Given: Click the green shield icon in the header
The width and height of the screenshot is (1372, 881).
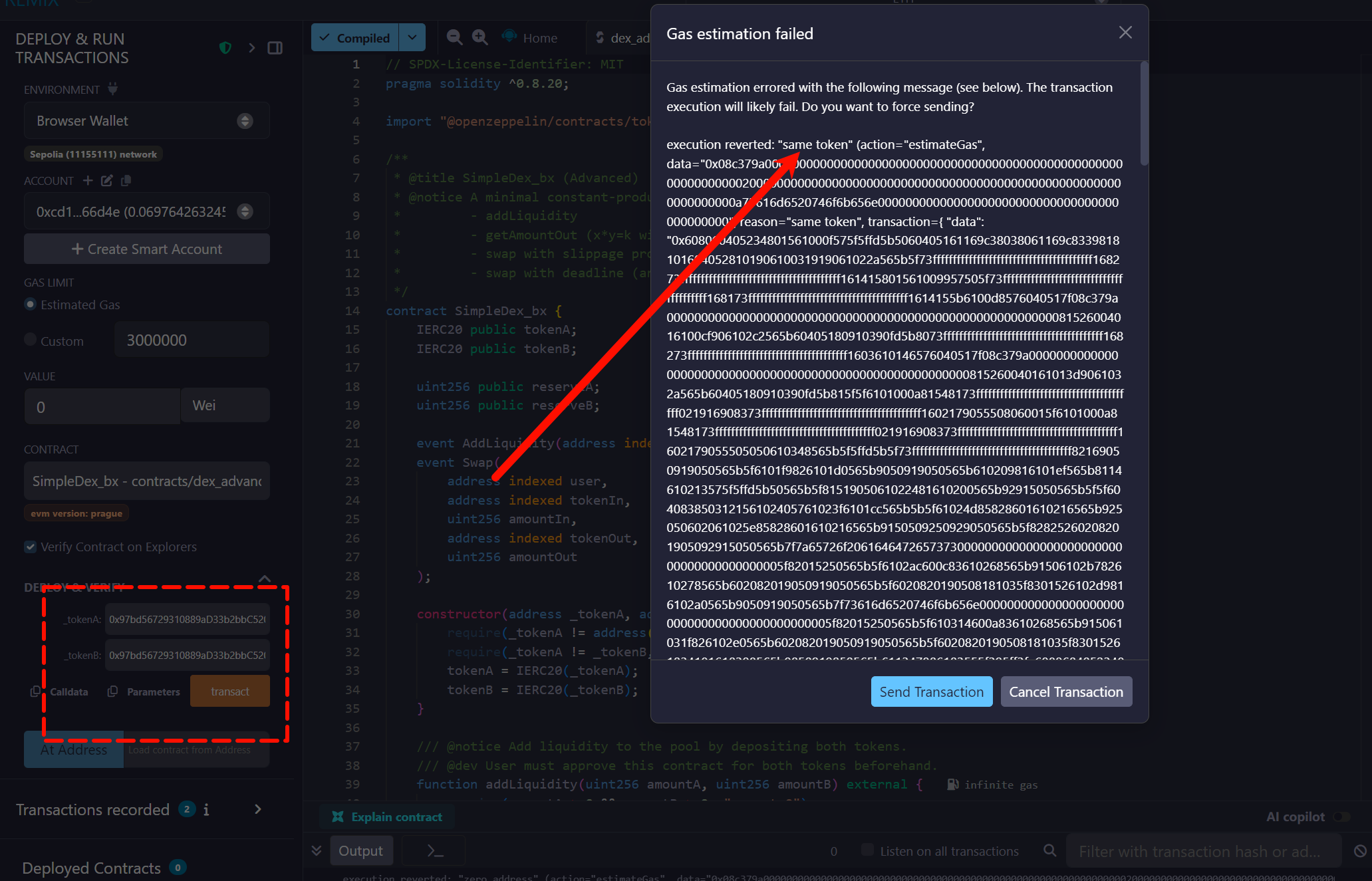Looking at the screenshot, I should 225,48.
